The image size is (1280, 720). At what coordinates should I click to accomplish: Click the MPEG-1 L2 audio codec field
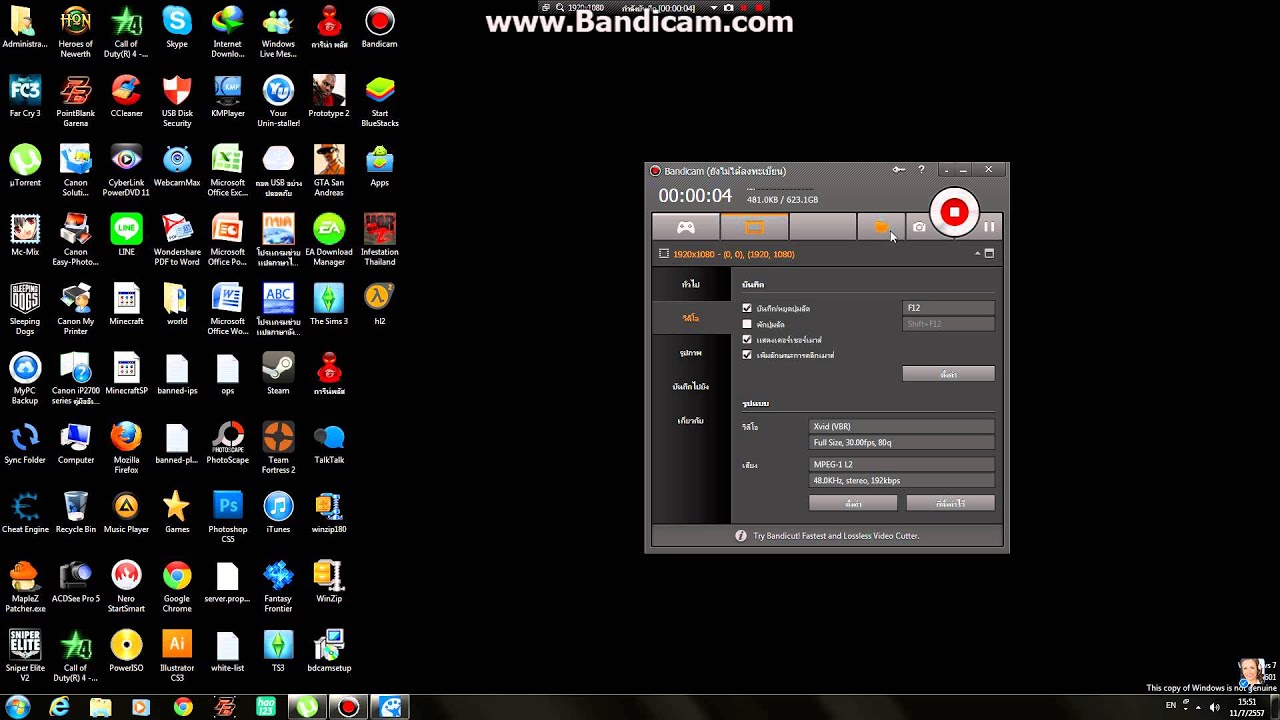click(x=902, y=464)
